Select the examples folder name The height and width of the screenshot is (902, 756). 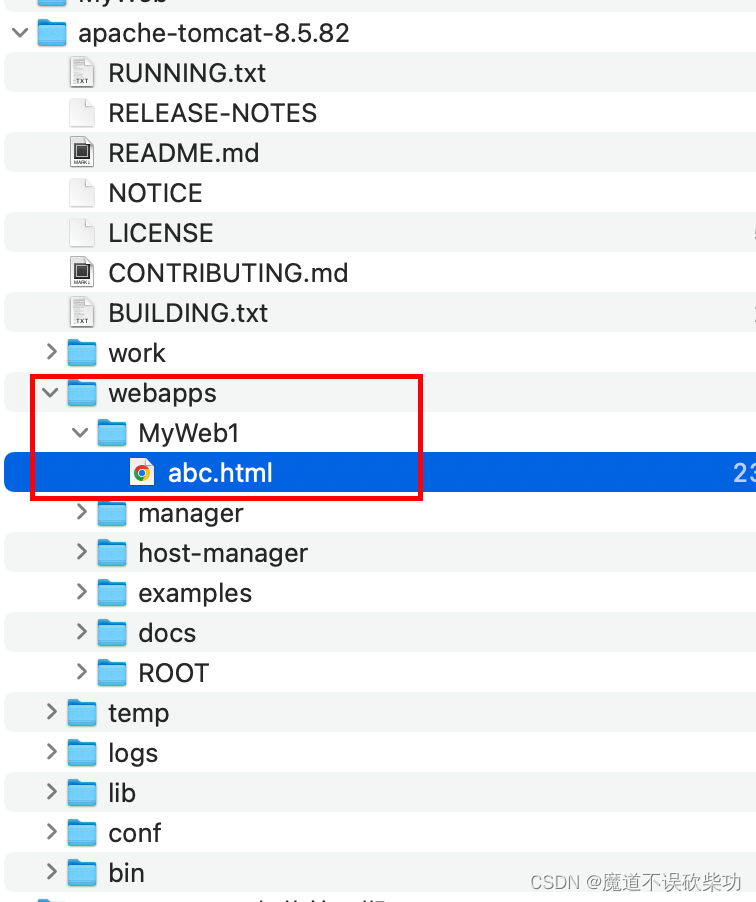(x=195, y=593)
